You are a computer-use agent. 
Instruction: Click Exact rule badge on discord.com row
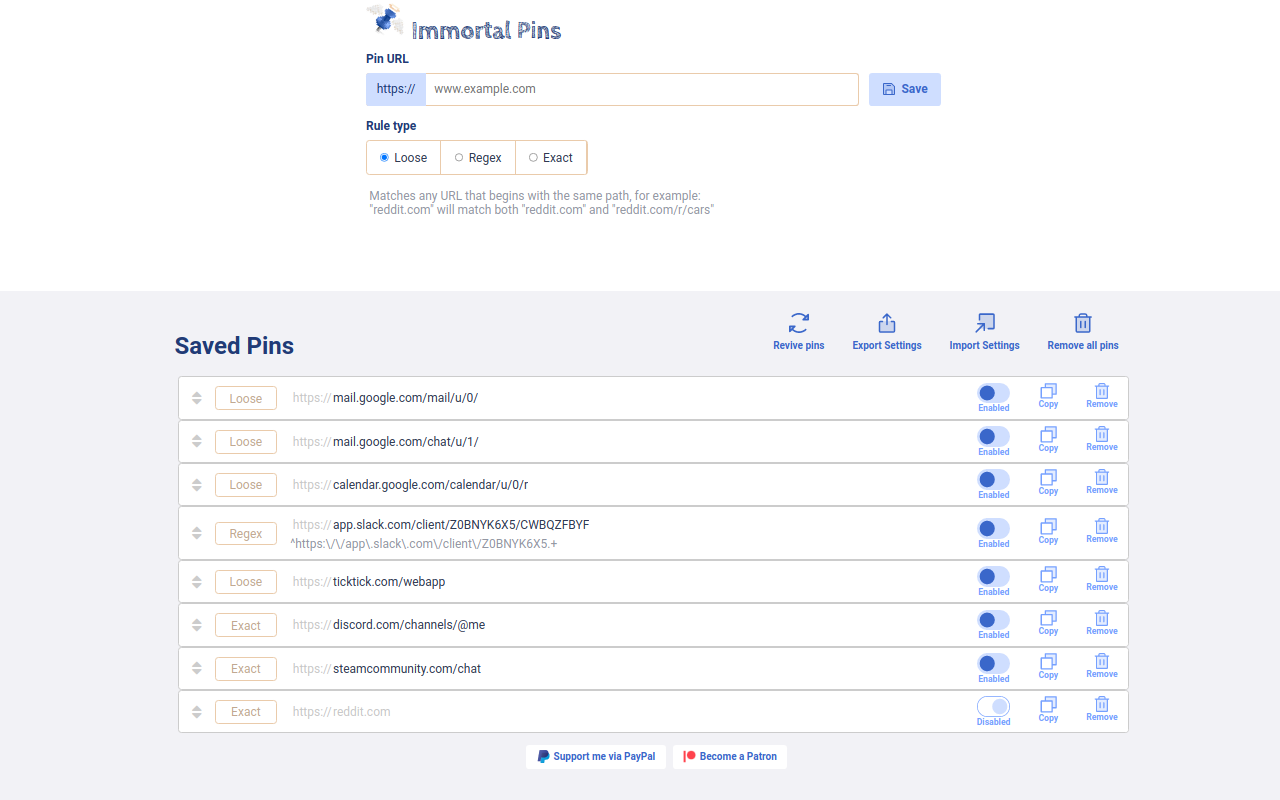point(246,625)
